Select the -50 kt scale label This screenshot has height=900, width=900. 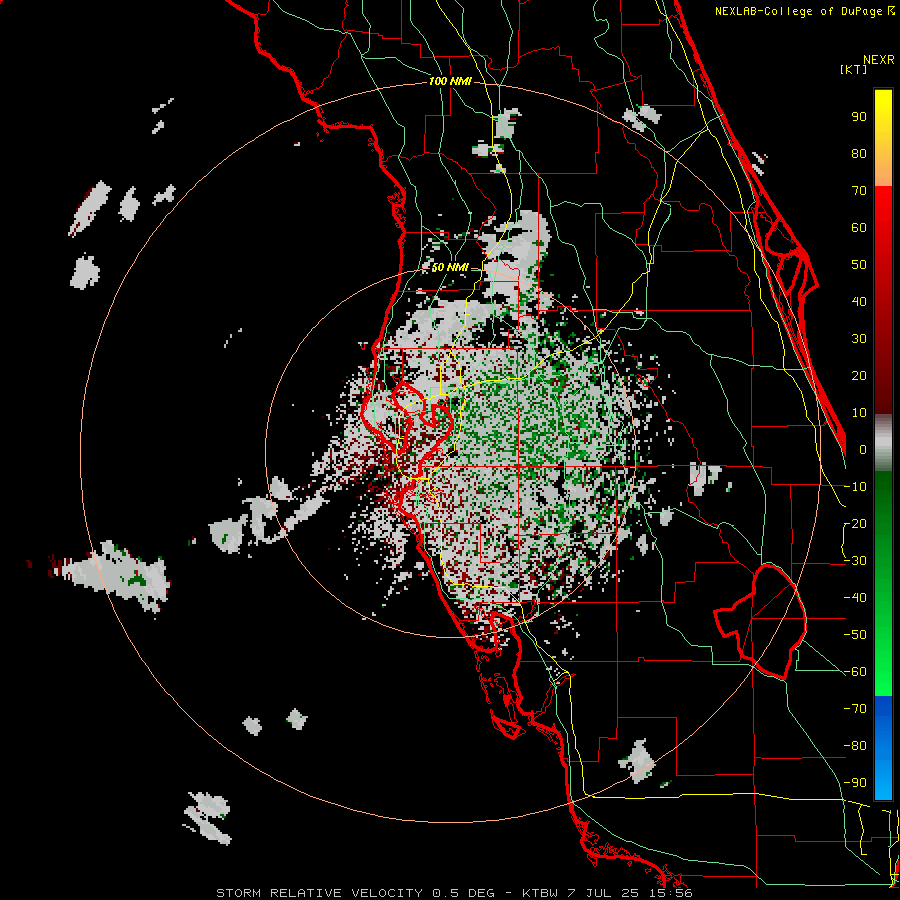point(855,635)
